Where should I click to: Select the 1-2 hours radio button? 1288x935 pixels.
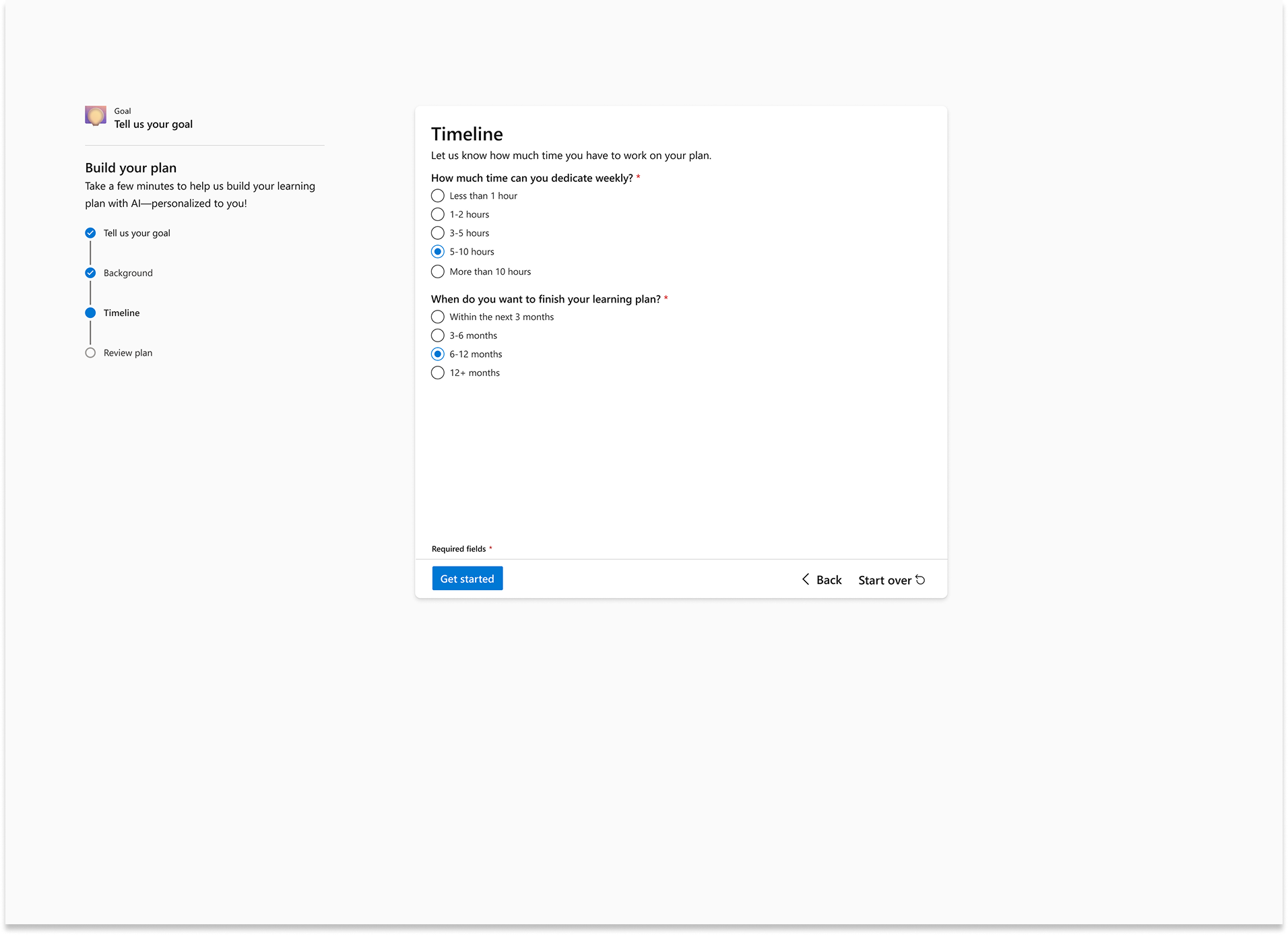[x=438, y=214]
